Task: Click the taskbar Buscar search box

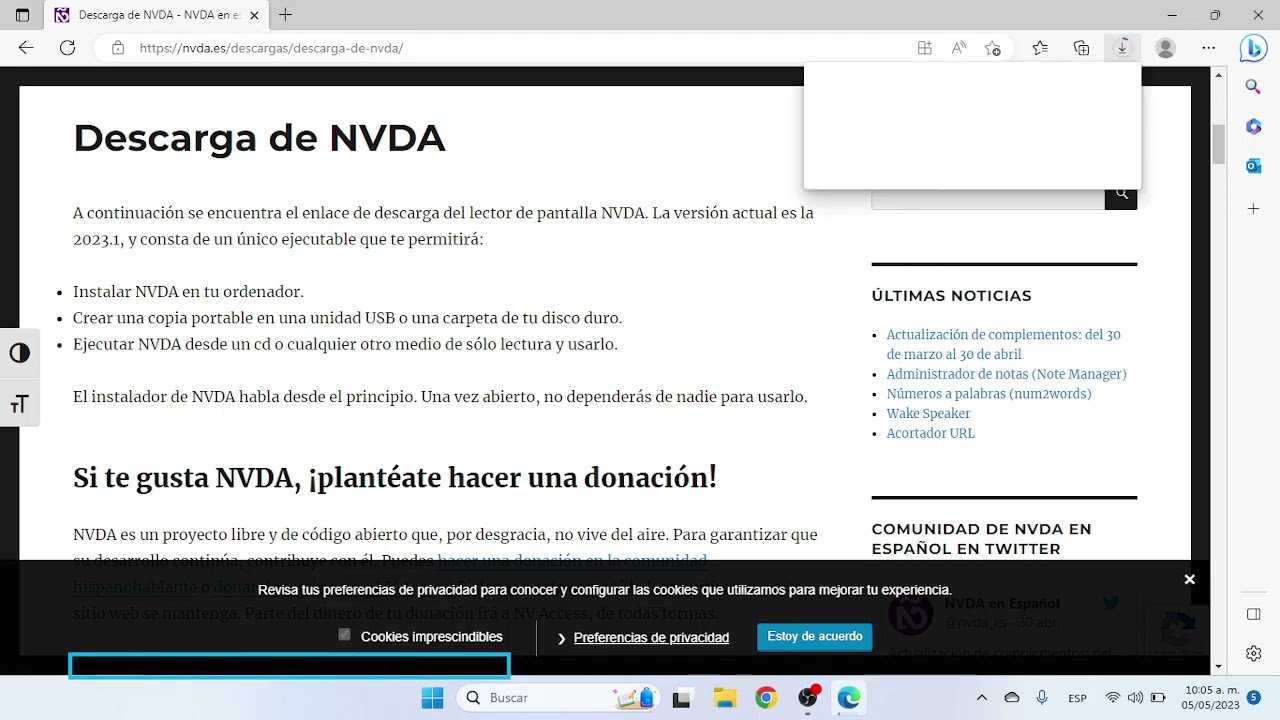Action: pos(558,698)
